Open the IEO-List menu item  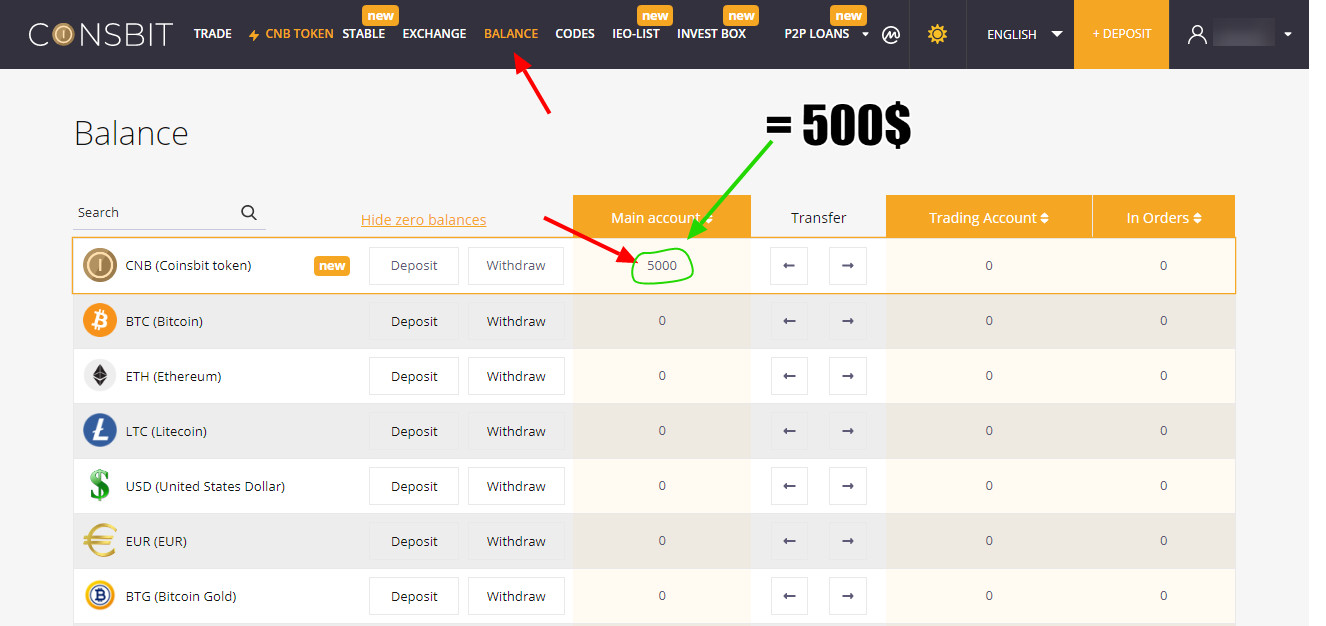636,34
